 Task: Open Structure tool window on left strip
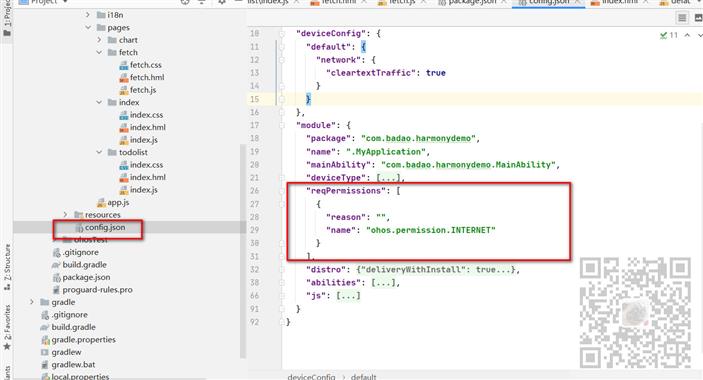click(7, 267)
